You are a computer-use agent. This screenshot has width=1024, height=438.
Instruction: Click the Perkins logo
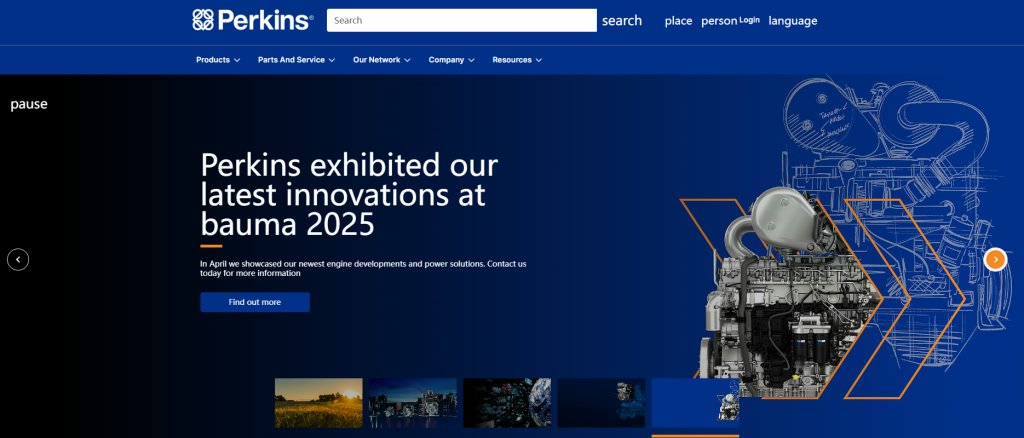(x=253, y=20)
